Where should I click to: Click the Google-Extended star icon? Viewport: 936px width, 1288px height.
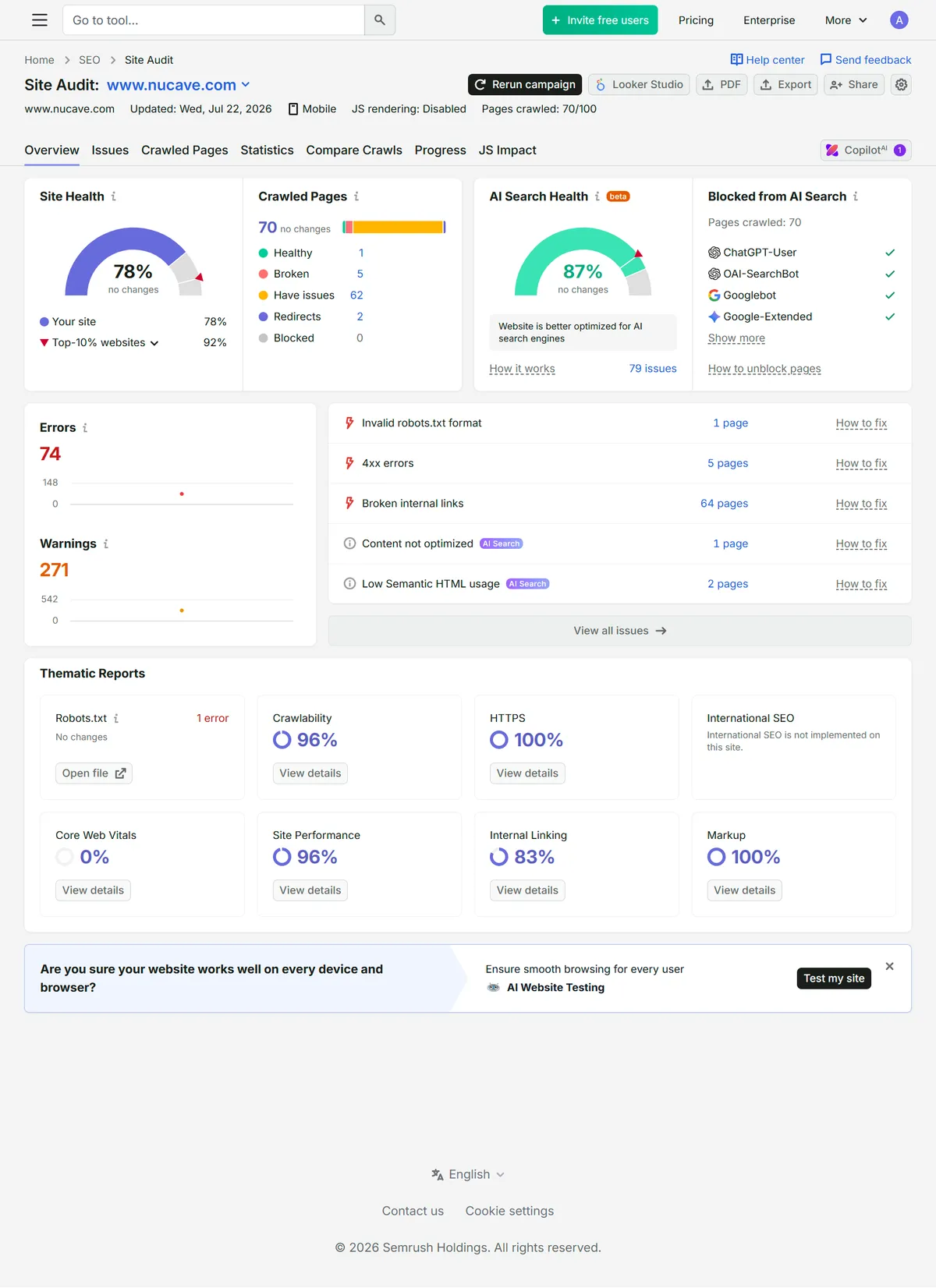(714, 317)
